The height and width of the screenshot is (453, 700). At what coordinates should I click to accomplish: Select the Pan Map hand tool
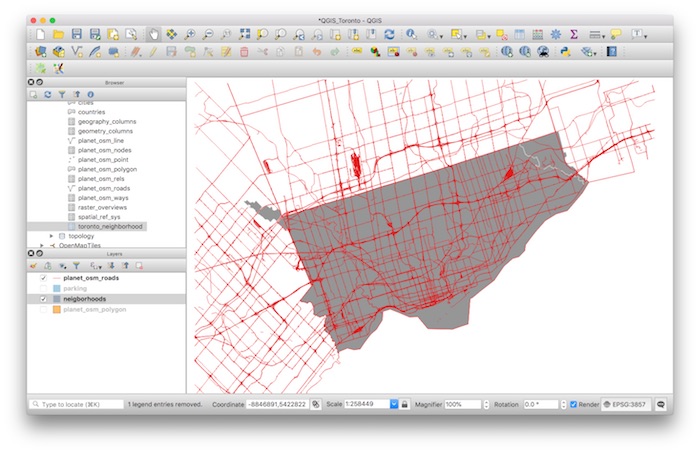pyautogui.click(x=153, y=34)
